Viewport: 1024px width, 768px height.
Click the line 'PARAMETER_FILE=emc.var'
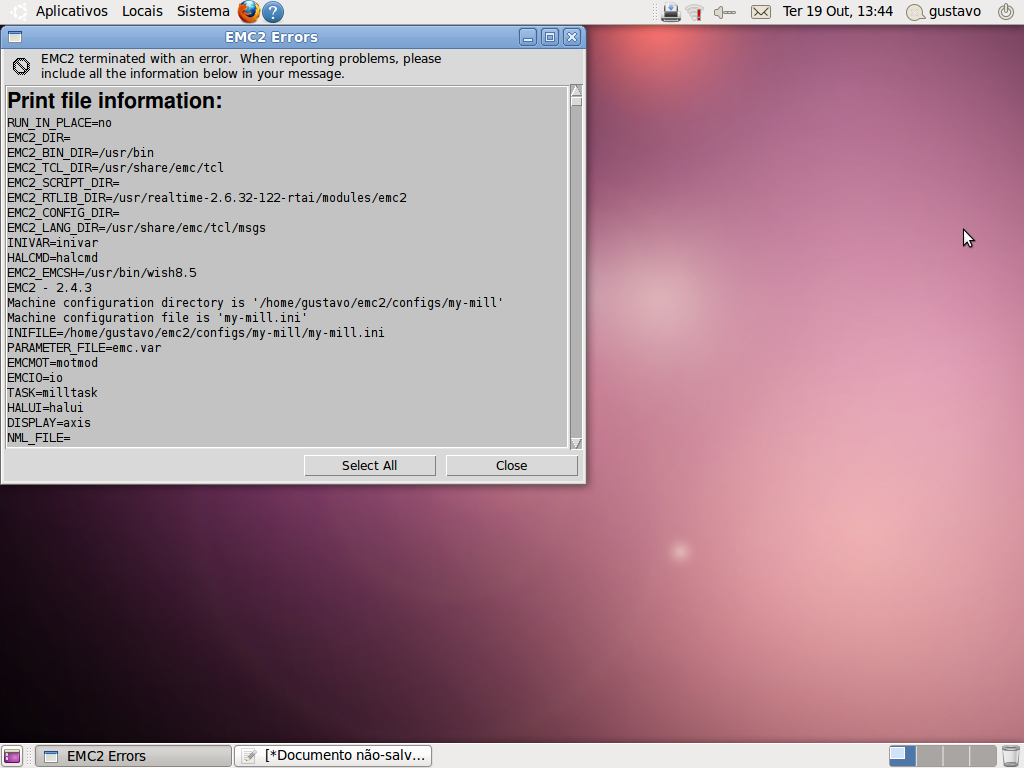[84, 348]
